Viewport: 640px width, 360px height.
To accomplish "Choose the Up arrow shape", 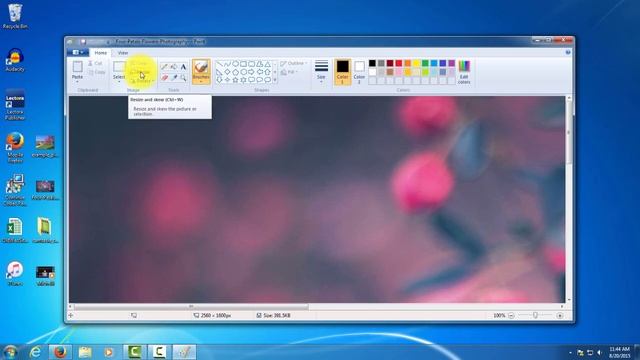I will pos(267,72).
